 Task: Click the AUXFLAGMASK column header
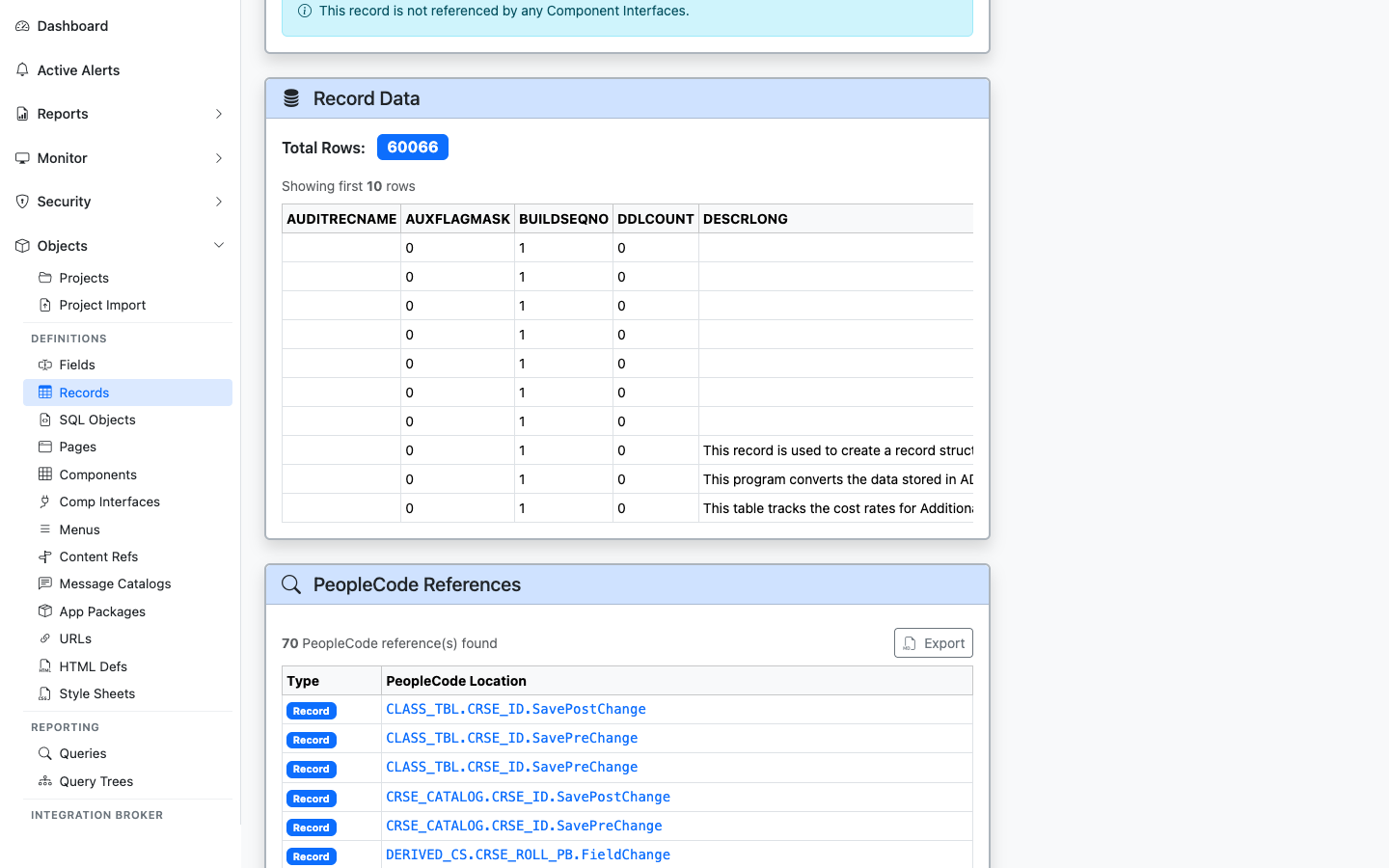(x=458, y=219)
